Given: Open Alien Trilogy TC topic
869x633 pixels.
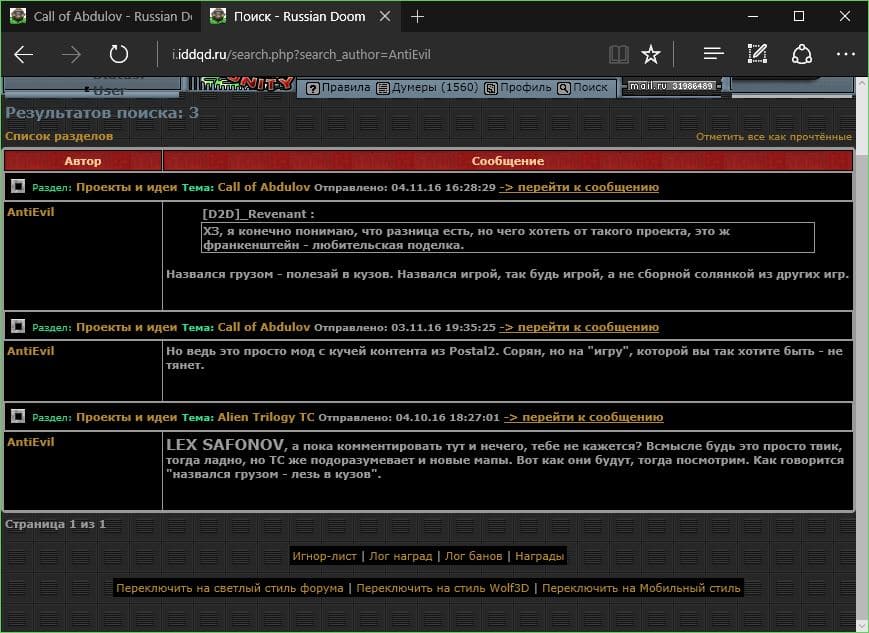Looking at the screenshot, I should point(265,417).
